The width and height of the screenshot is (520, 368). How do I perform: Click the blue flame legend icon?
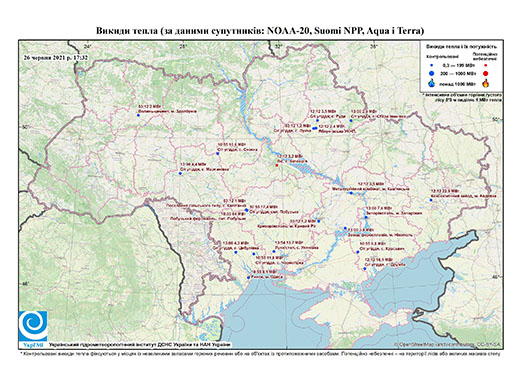click(x=432, y=83)
